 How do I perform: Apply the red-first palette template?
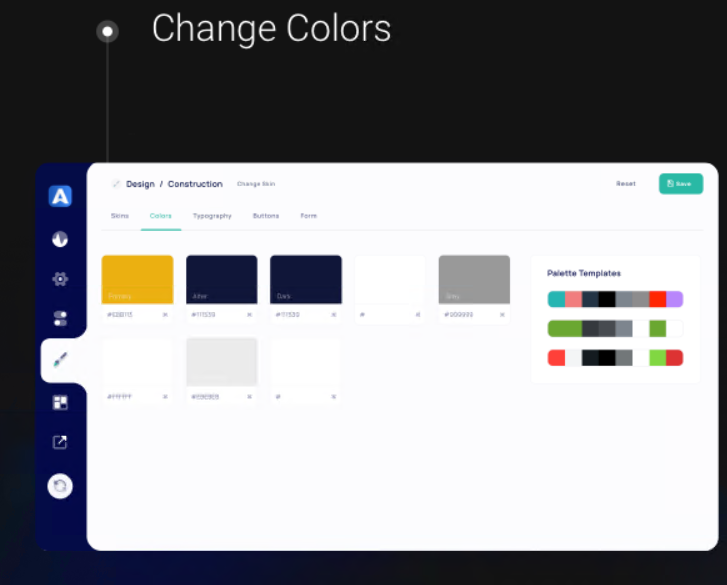615,358
